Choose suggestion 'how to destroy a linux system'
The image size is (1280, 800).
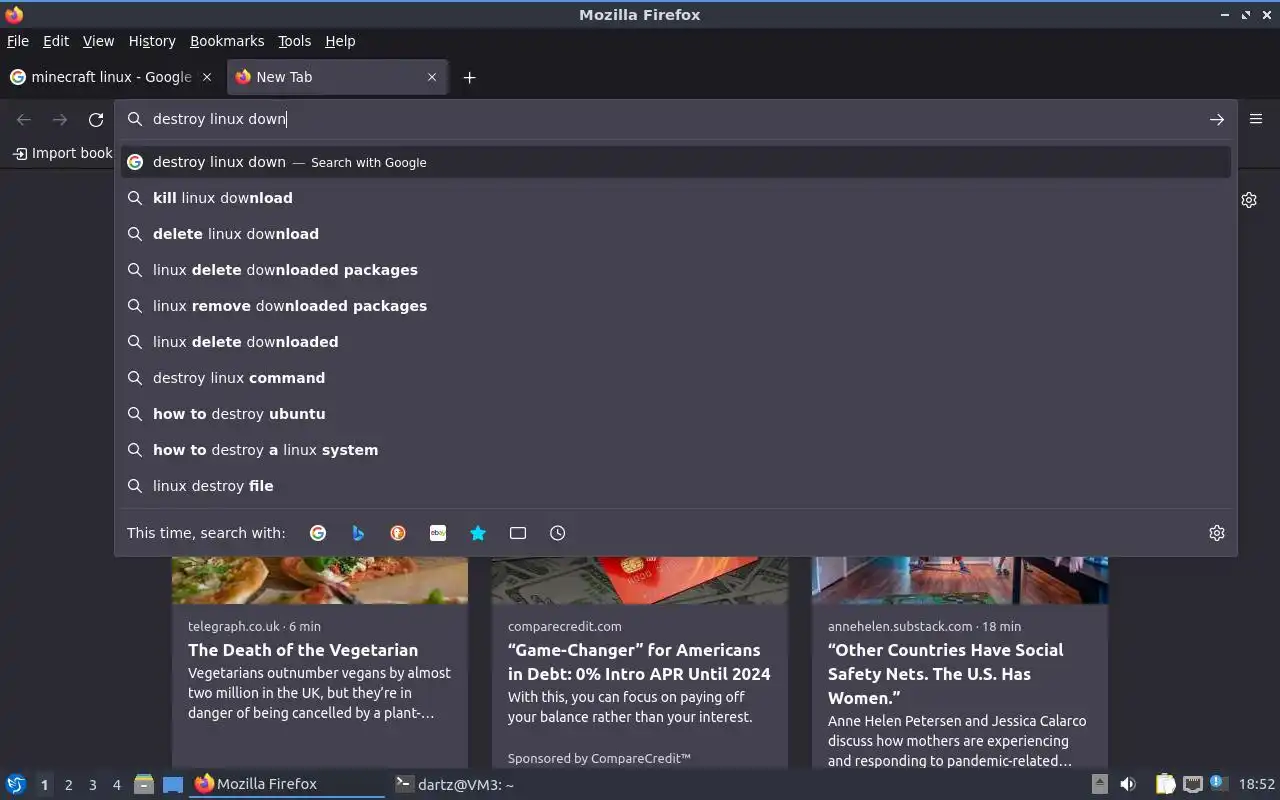tap(675, 450)
